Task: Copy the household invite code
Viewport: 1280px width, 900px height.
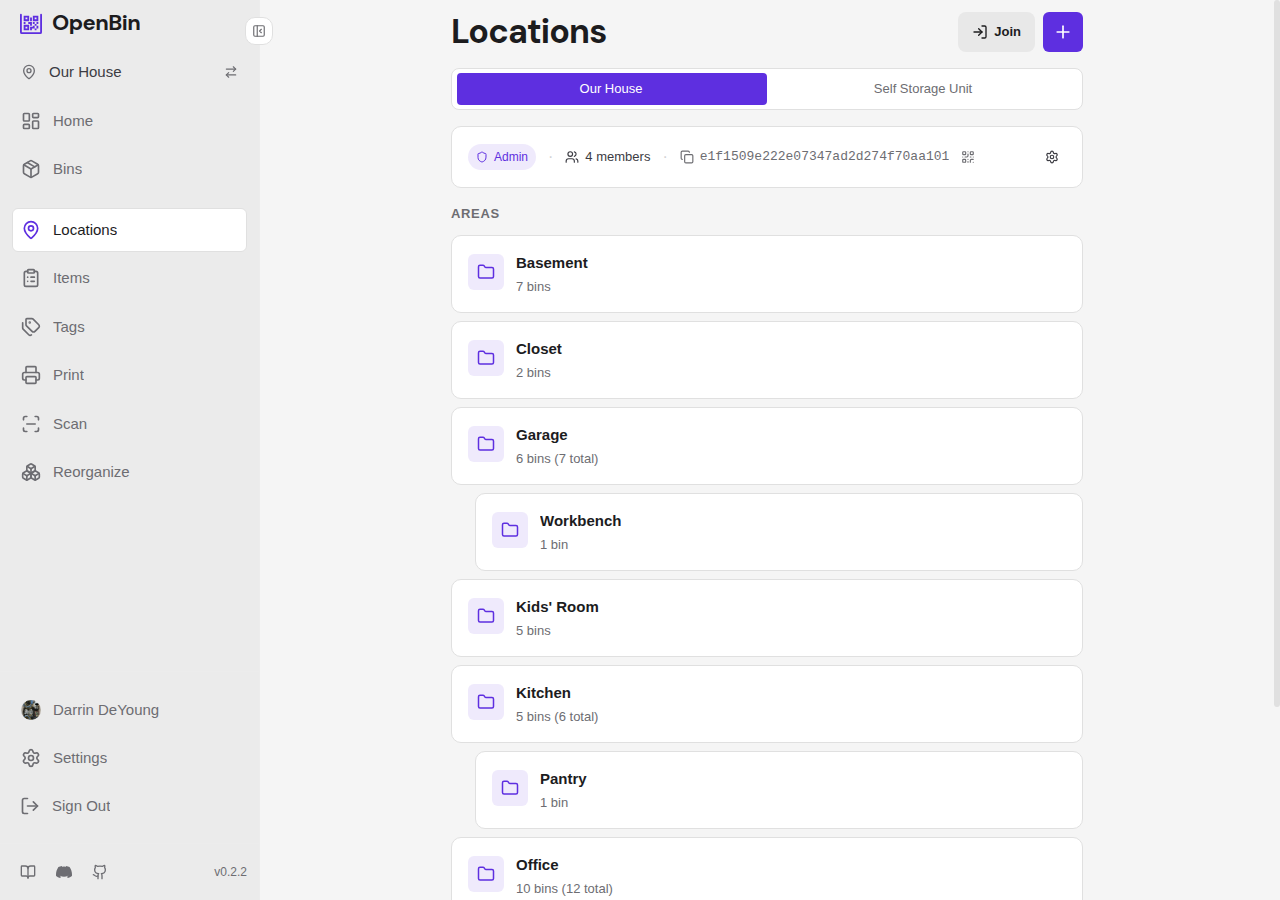Action: [686, 157]
